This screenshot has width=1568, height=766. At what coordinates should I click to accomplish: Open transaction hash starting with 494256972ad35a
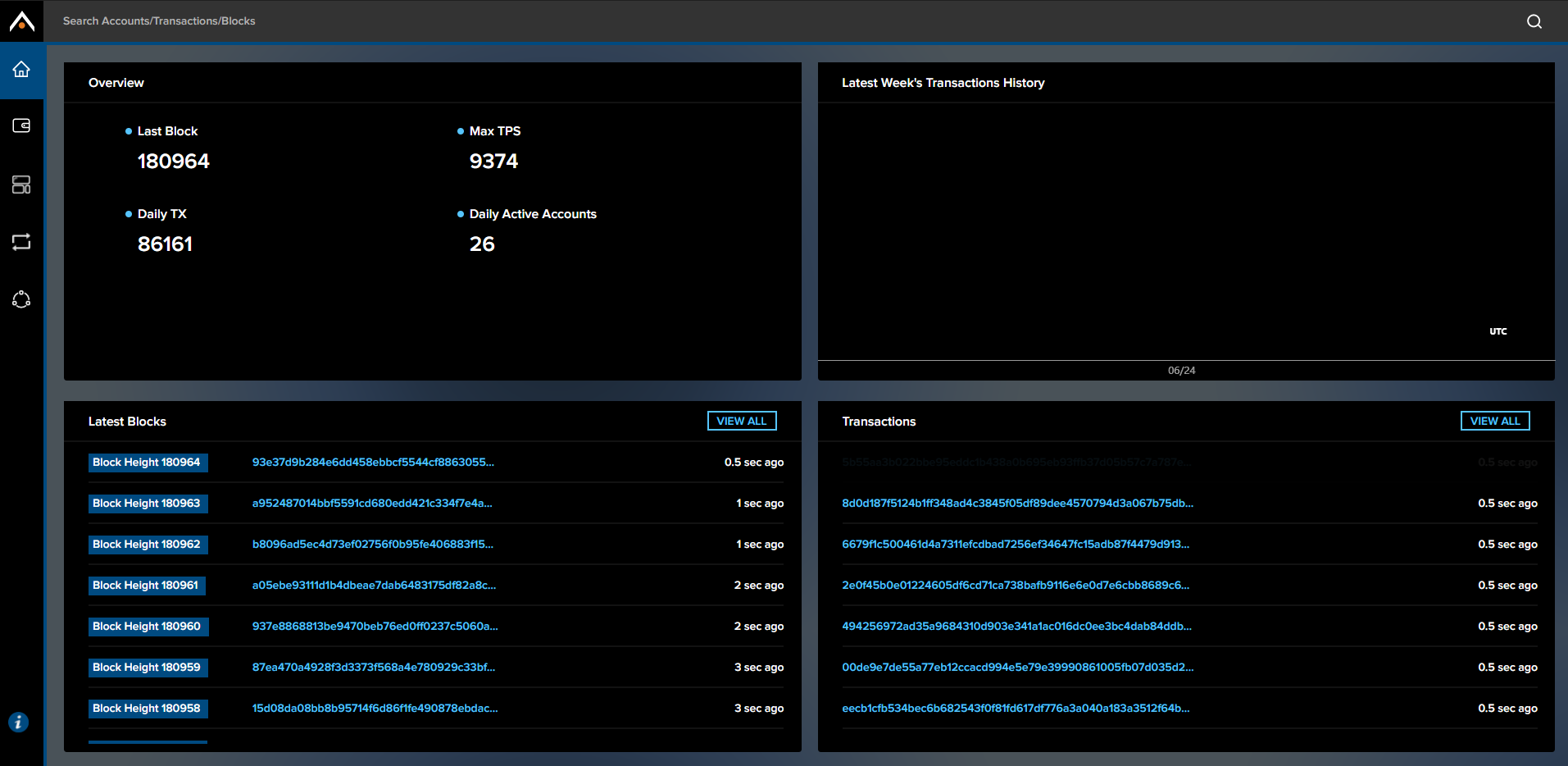(1016, 626)
